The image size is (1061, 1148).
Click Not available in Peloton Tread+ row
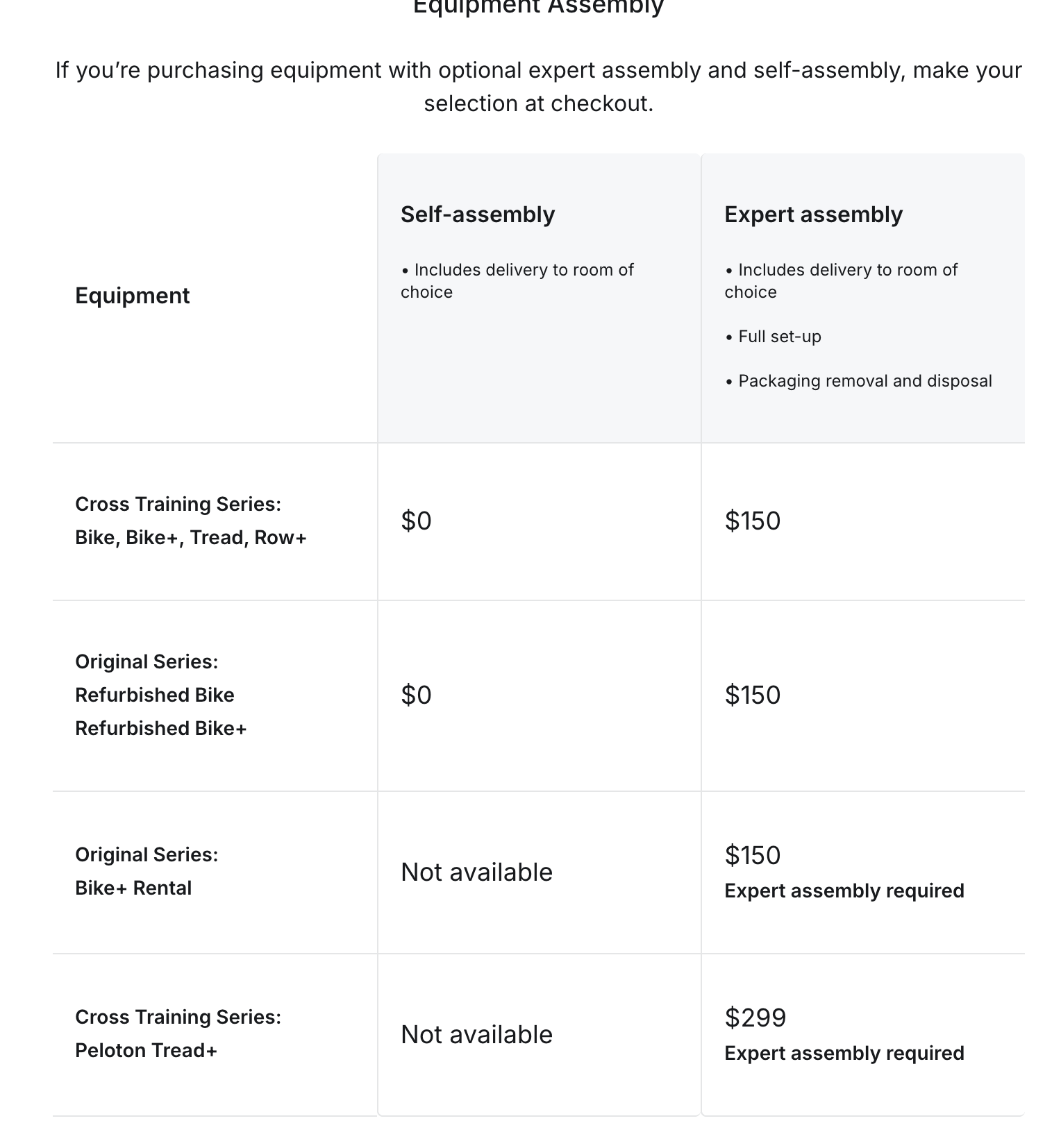[476, 1035]
